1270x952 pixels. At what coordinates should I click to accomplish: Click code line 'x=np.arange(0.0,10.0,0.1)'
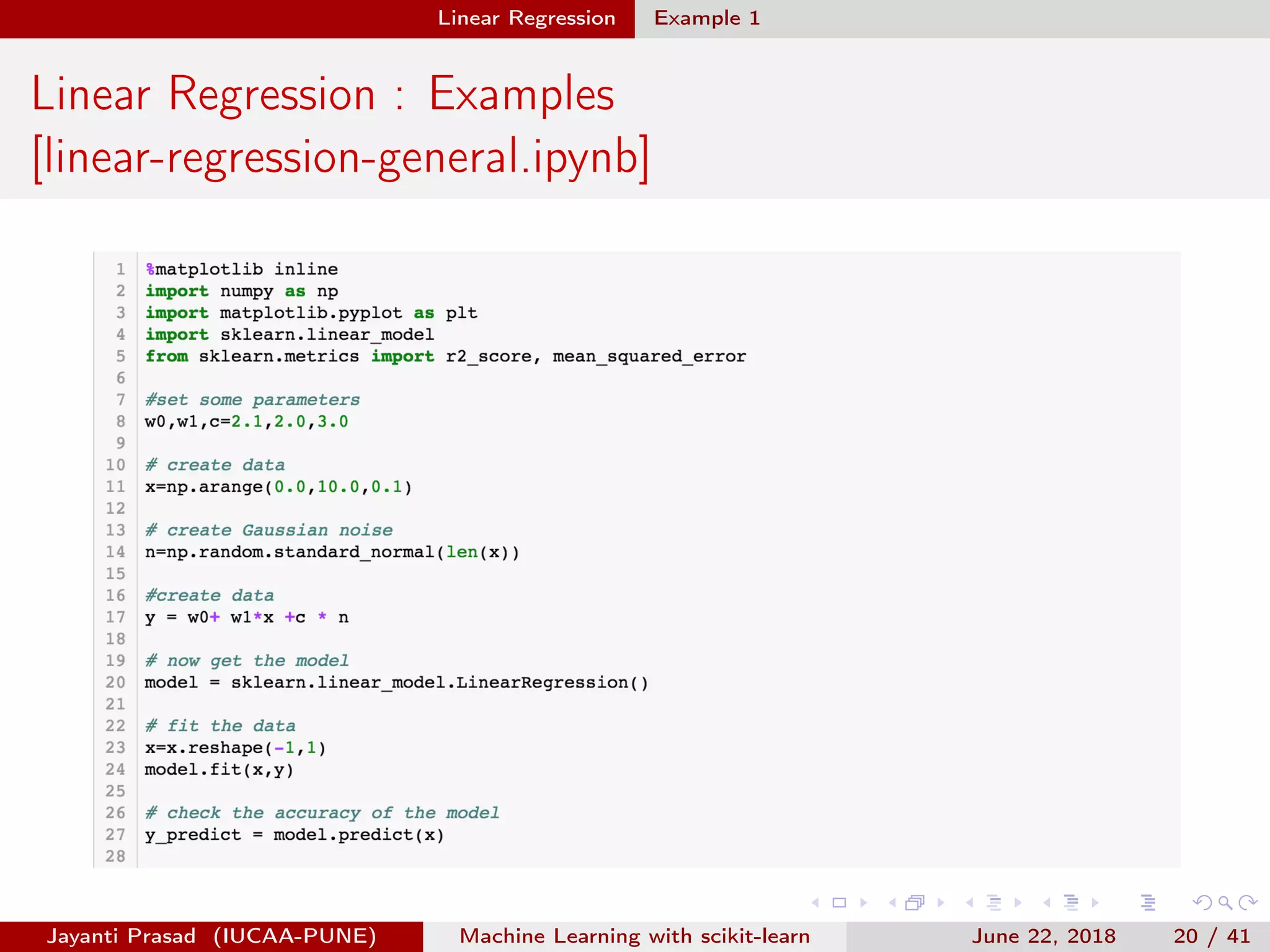point(279,487)
